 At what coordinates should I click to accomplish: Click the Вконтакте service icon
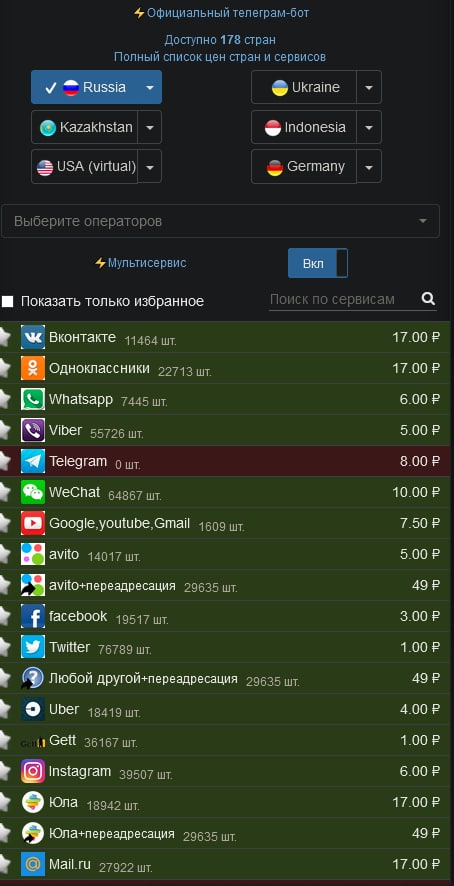[33, 337]
